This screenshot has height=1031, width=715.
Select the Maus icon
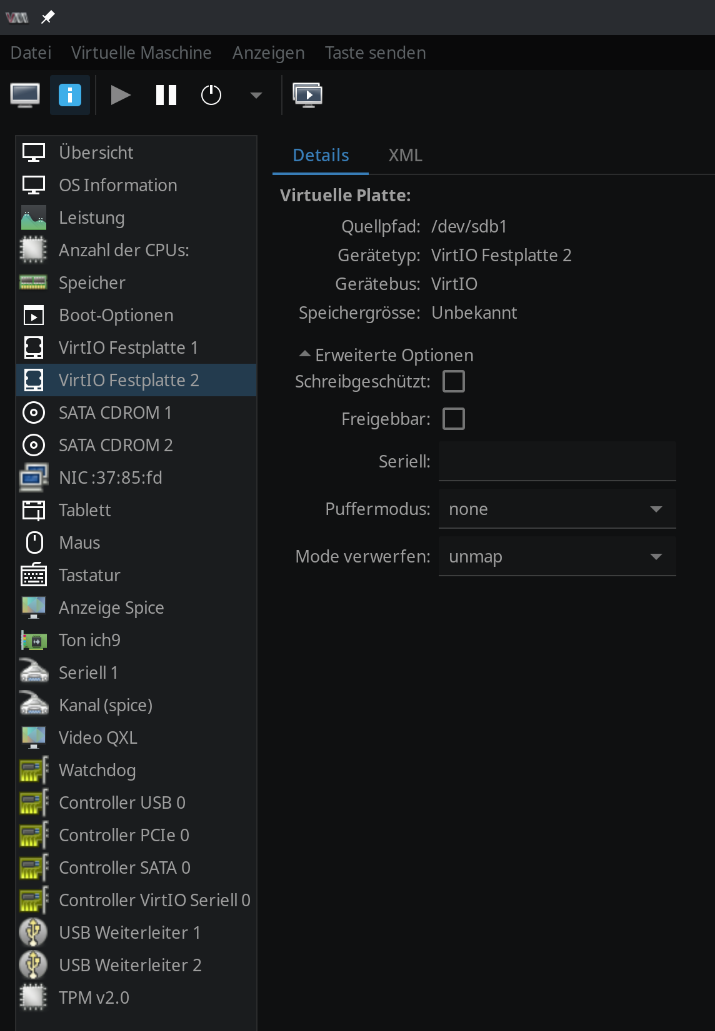[34, 542]
